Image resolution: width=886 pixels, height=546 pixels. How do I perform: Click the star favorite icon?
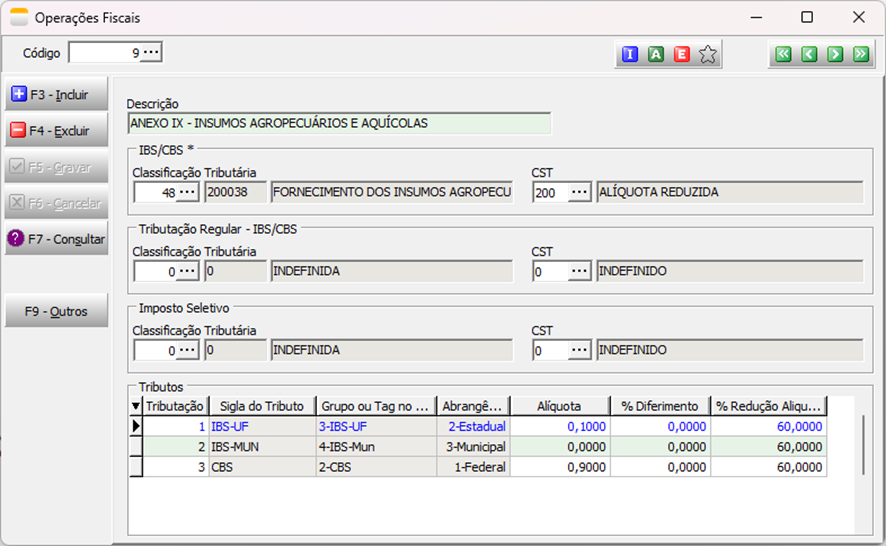[708, 54]
